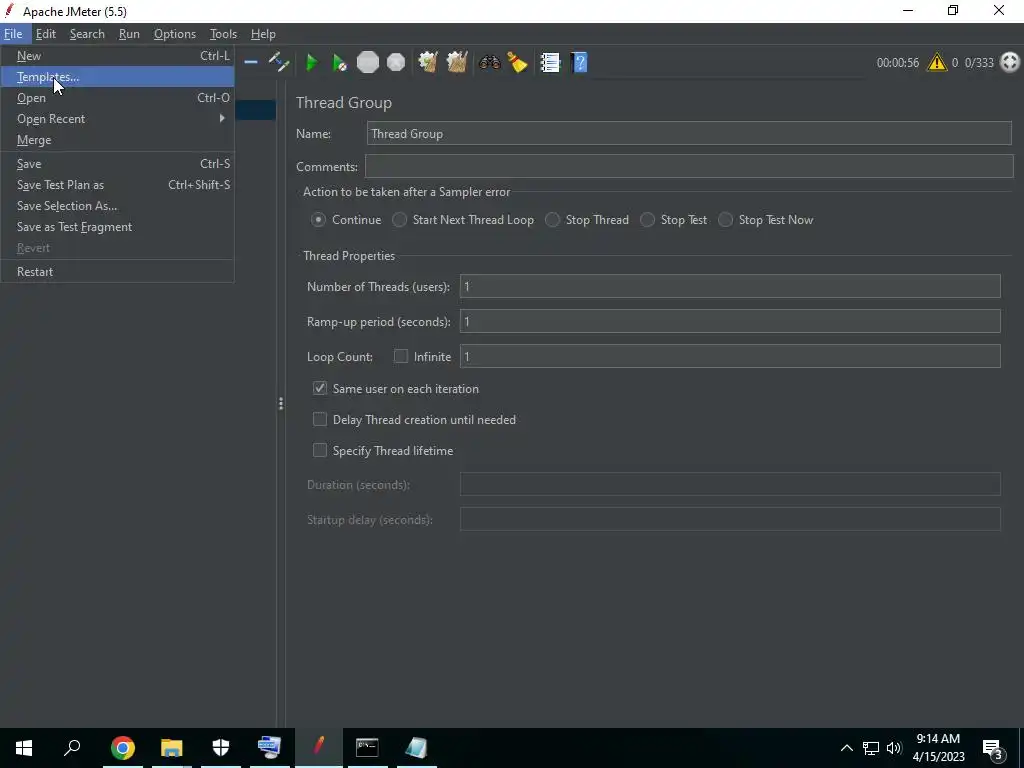Viewport: 1024px width, 768px height.
Task: Uncheck Same user on each iteration
Action: pos(319,388)
